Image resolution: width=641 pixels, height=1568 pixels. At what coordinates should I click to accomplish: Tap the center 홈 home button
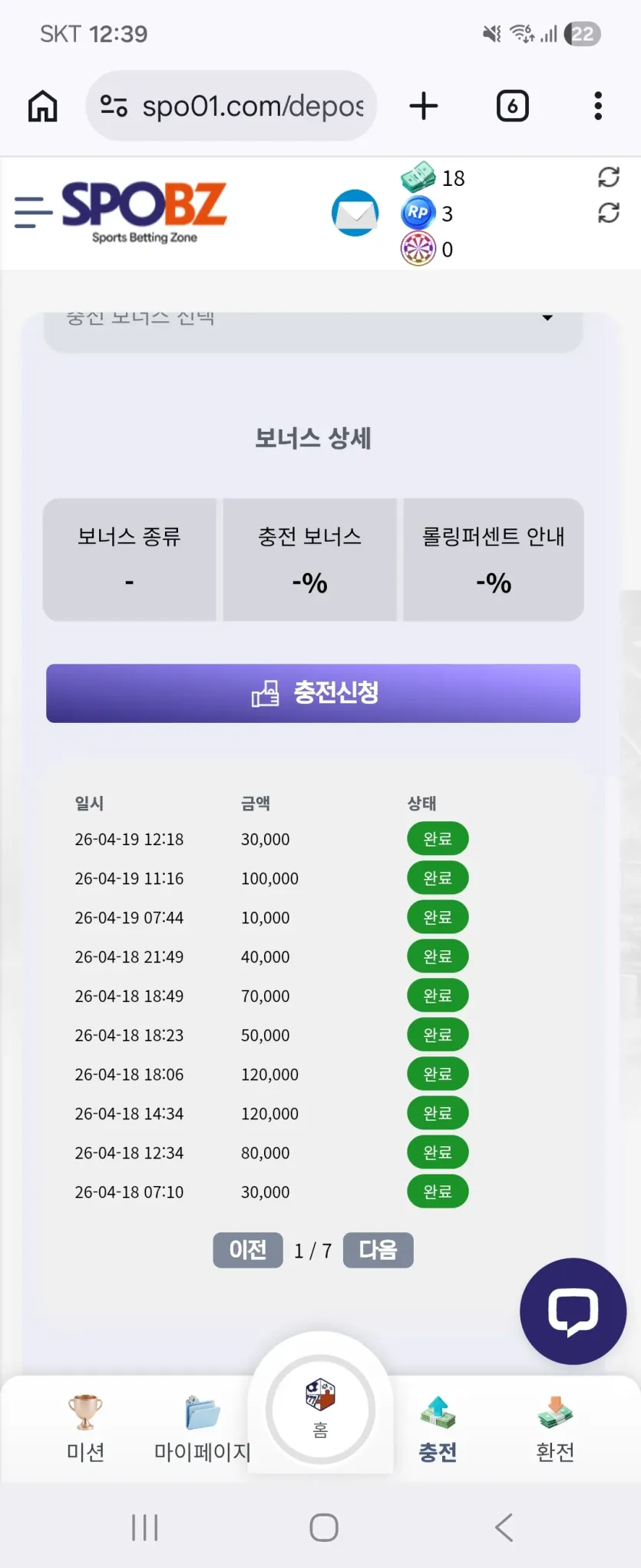coord(320,1409)
